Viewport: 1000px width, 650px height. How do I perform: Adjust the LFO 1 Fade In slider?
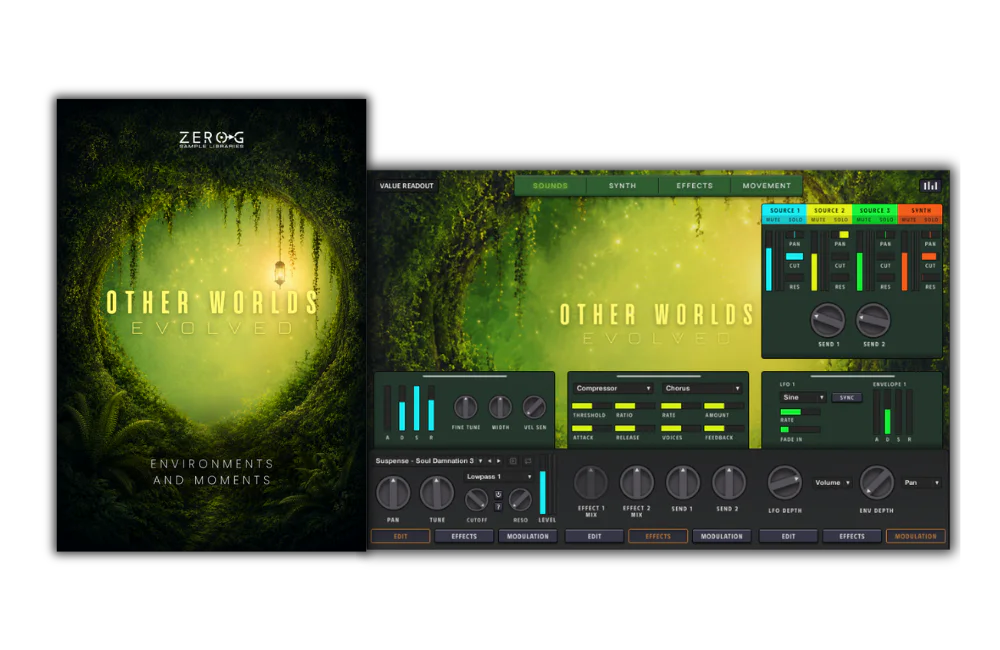[x=800, y=430]
